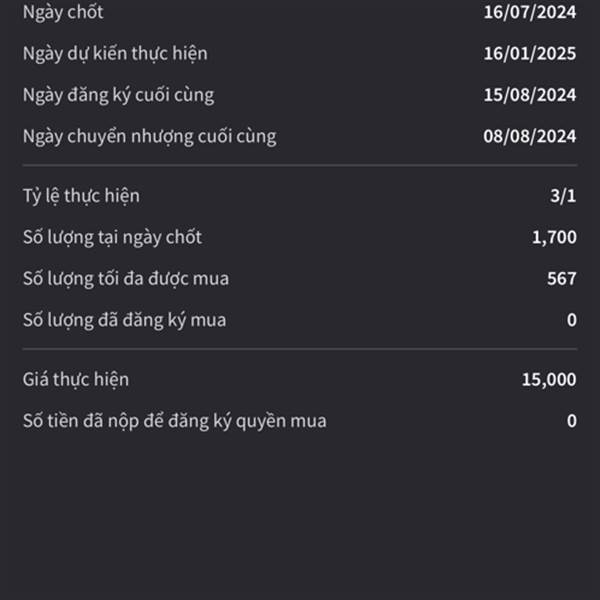Click the 16/07/2024 closing date value
This screenshot has height=600, width=600.
click(x=530, y=12)
